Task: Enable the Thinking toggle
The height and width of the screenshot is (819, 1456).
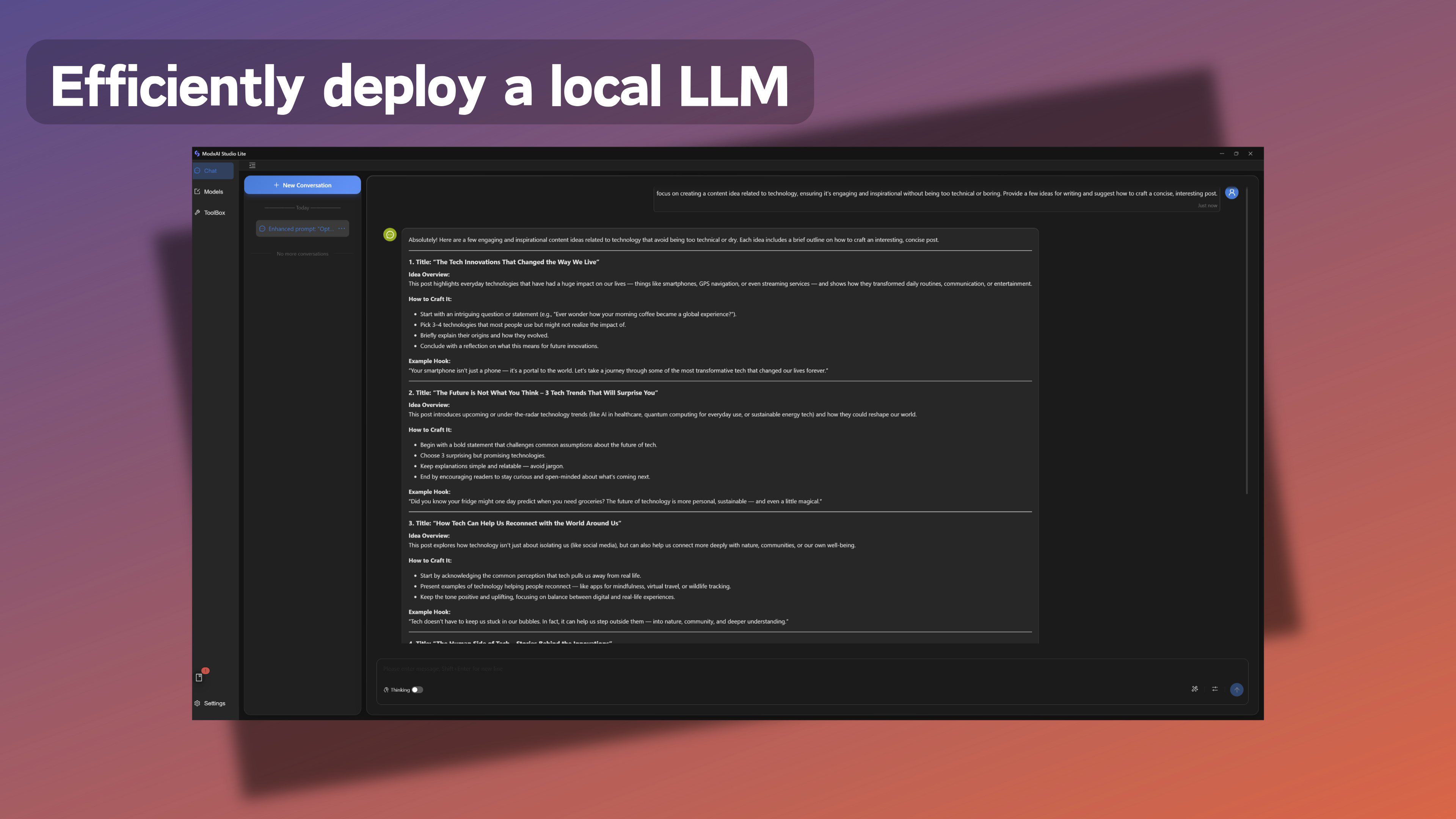Action: pos(417,690)
